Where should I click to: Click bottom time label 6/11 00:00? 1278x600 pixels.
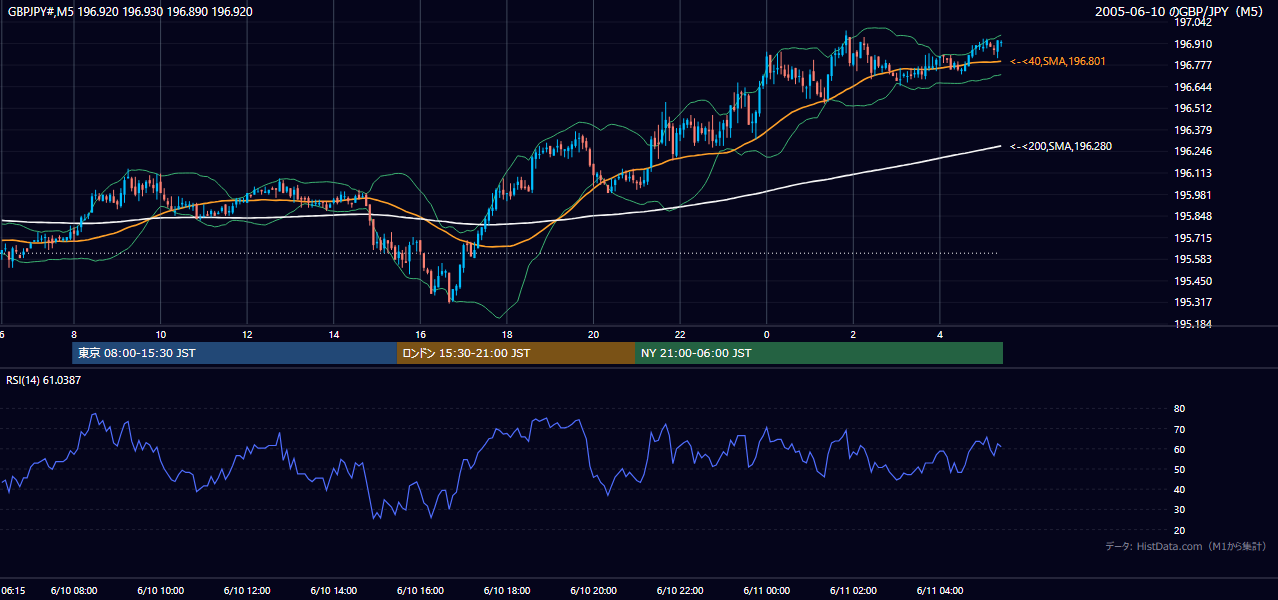767,591
